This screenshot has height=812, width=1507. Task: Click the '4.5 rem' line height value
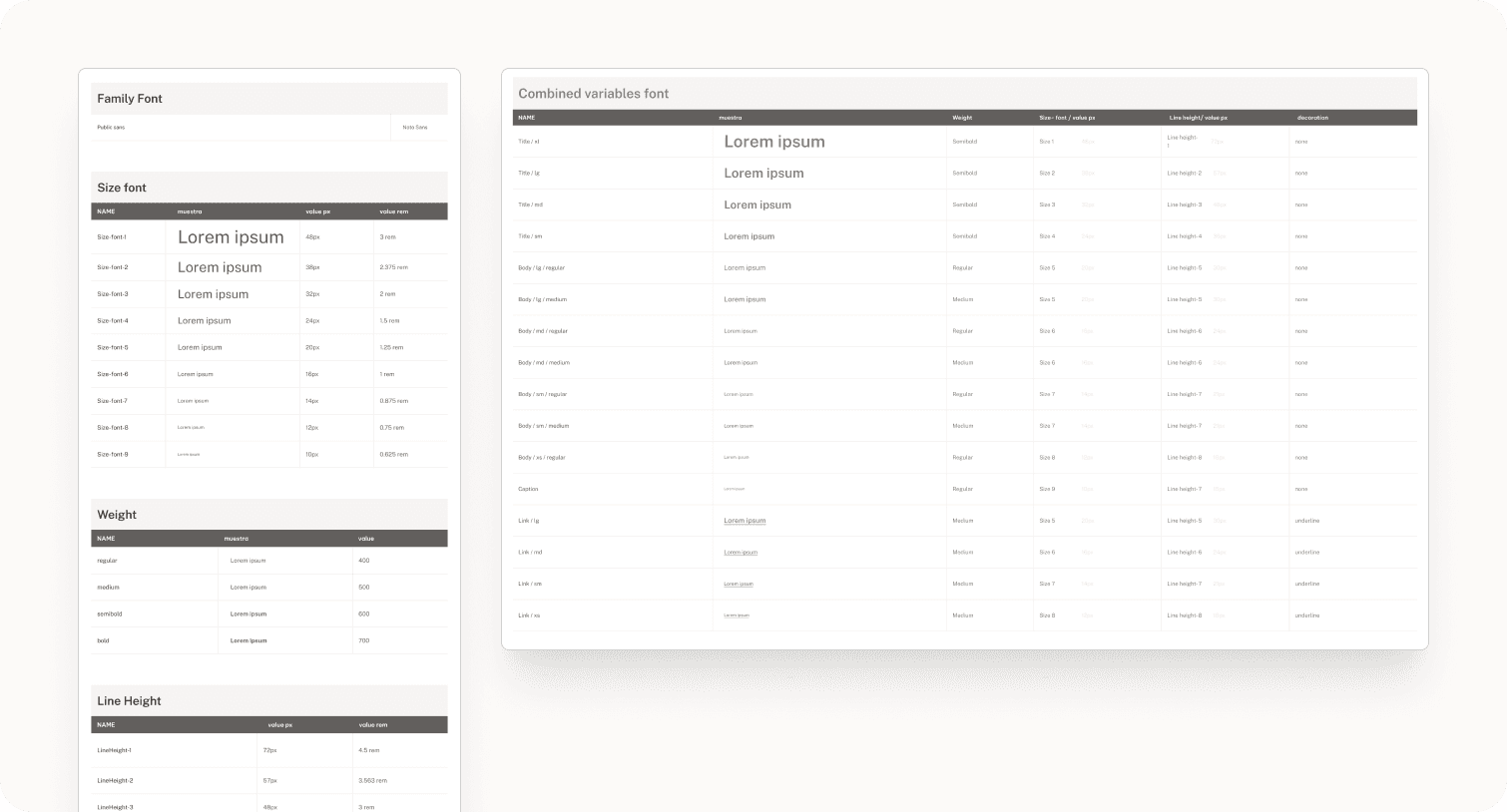369,750
